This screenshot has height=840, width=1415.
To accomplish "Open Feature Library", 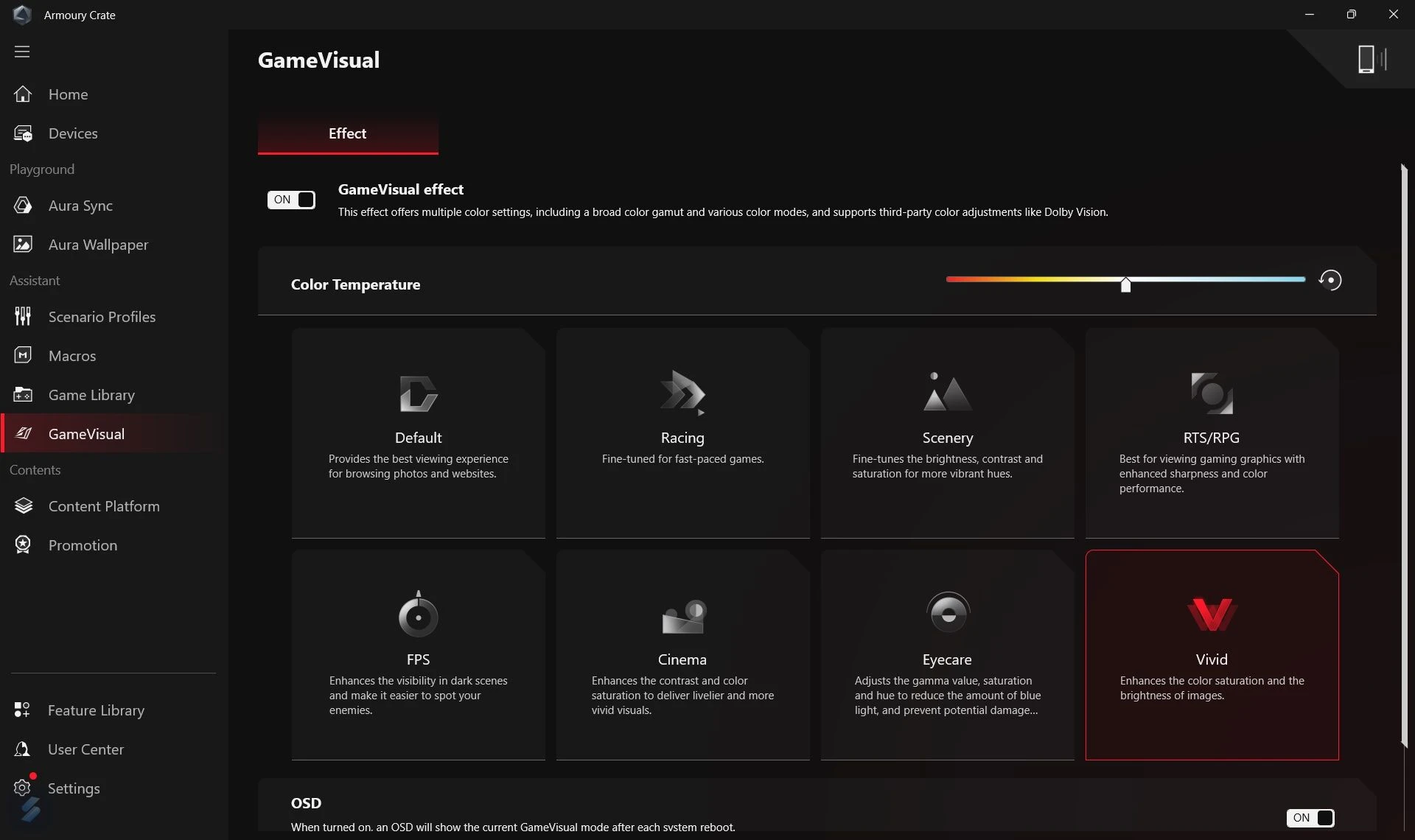I will (114, 710).
